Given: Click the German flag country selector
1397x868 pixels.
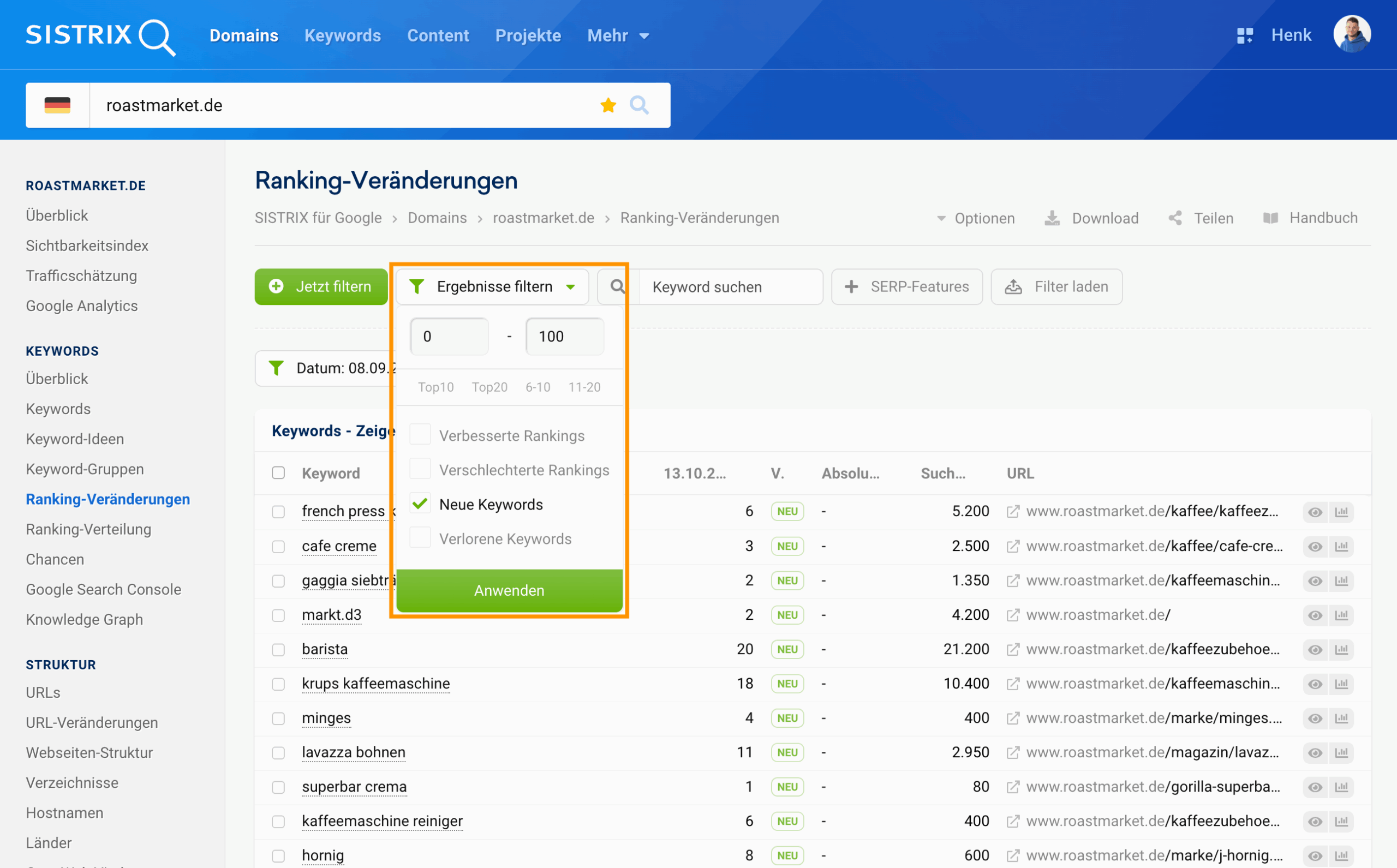Looking at the screenshot, I should [x=57, y=105].
